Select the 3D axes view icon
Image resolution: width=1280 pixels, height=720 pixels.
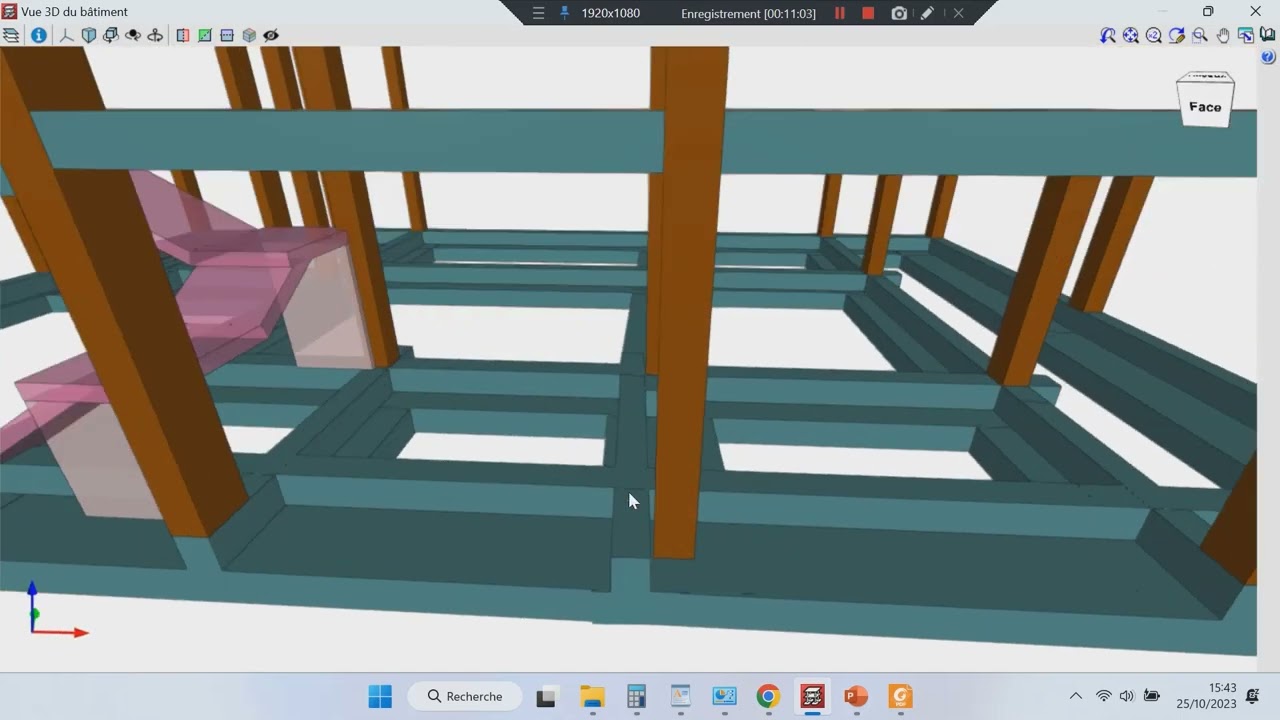(x=67, y=35)
